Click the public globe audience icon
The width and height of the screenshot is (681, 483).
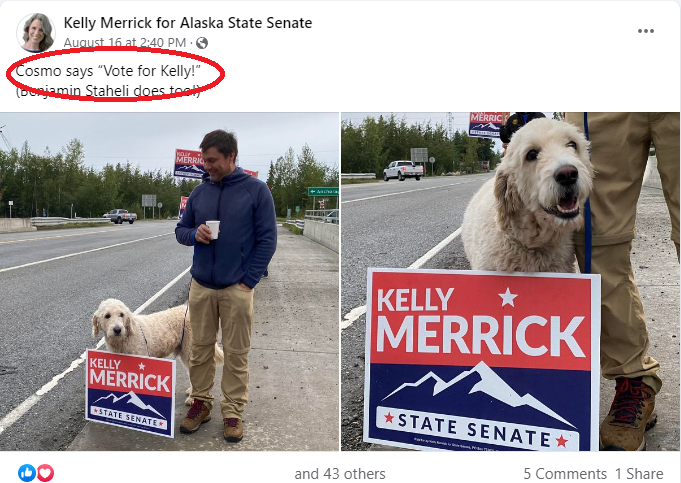coord(202,43)
